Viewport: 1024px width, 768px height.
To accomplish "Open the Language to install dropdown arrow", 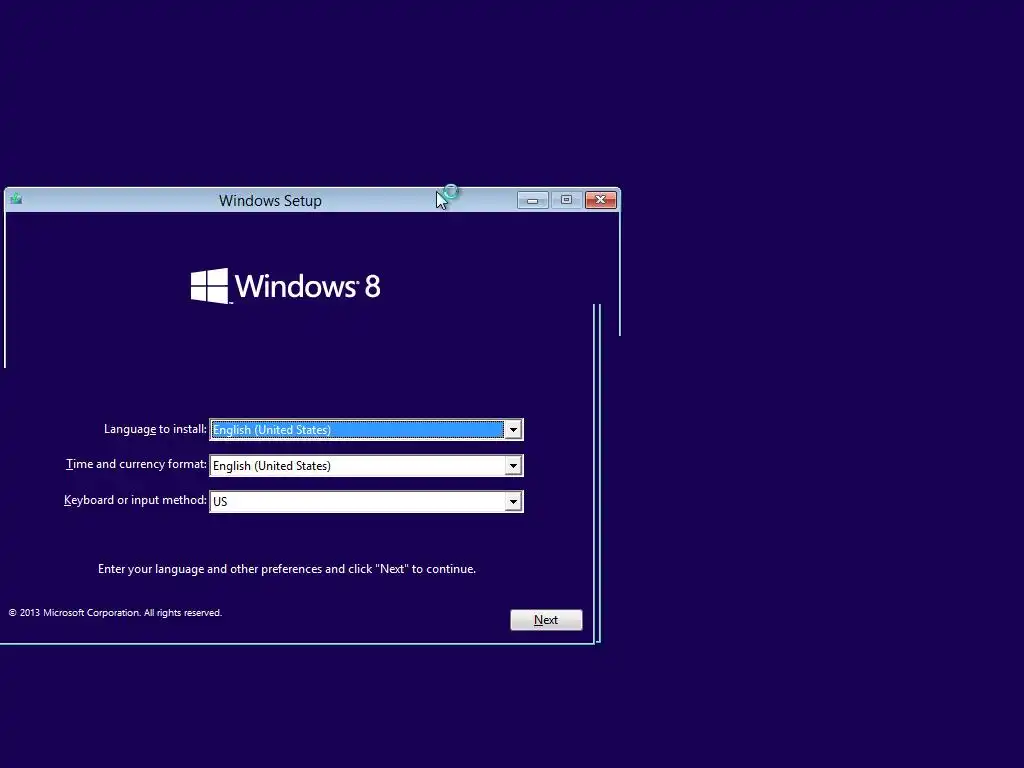I will 513,430.
